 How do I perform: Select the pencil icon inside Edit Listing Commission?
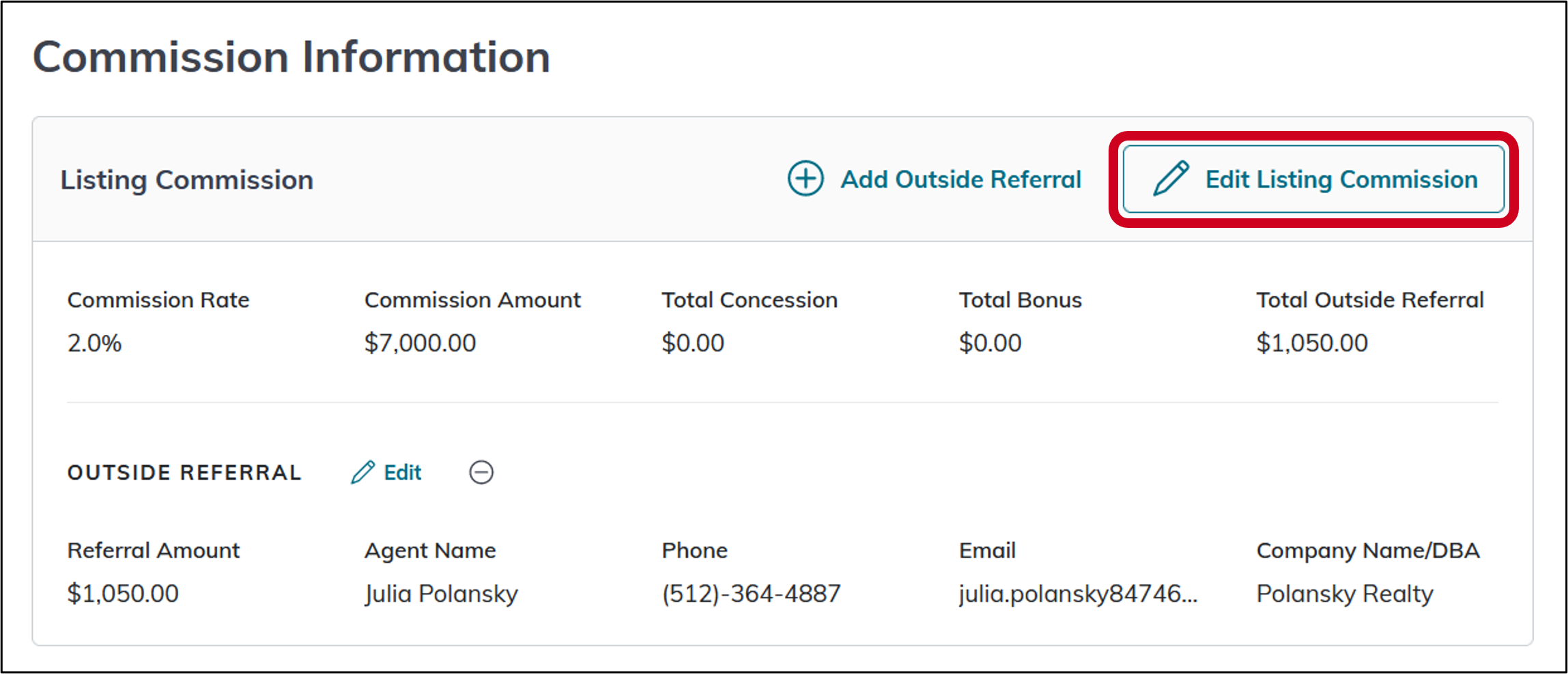coord(1171,179)
